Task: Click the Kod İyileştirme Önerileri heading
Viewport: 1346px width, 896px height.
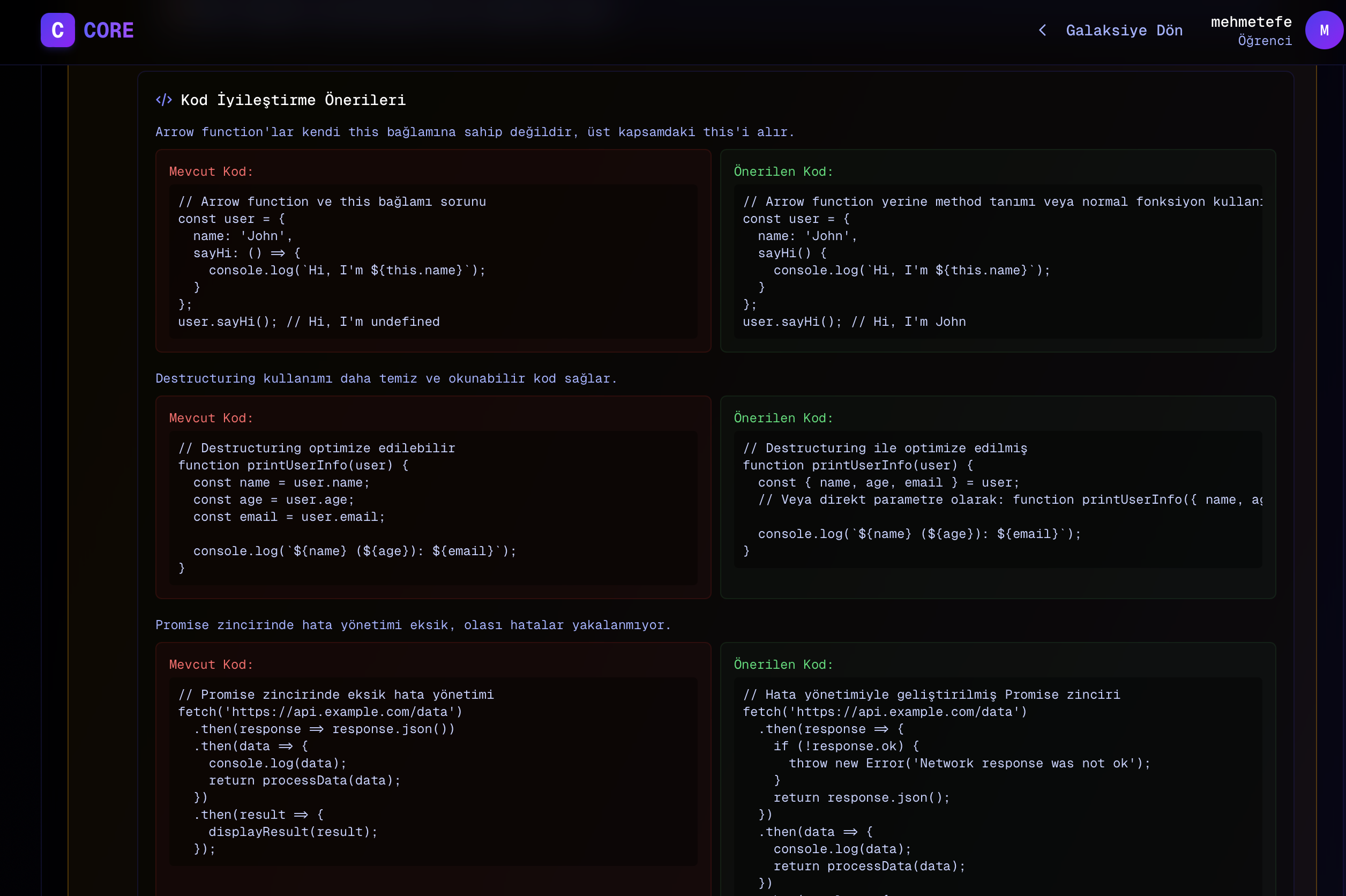Action: coord(293,100)
